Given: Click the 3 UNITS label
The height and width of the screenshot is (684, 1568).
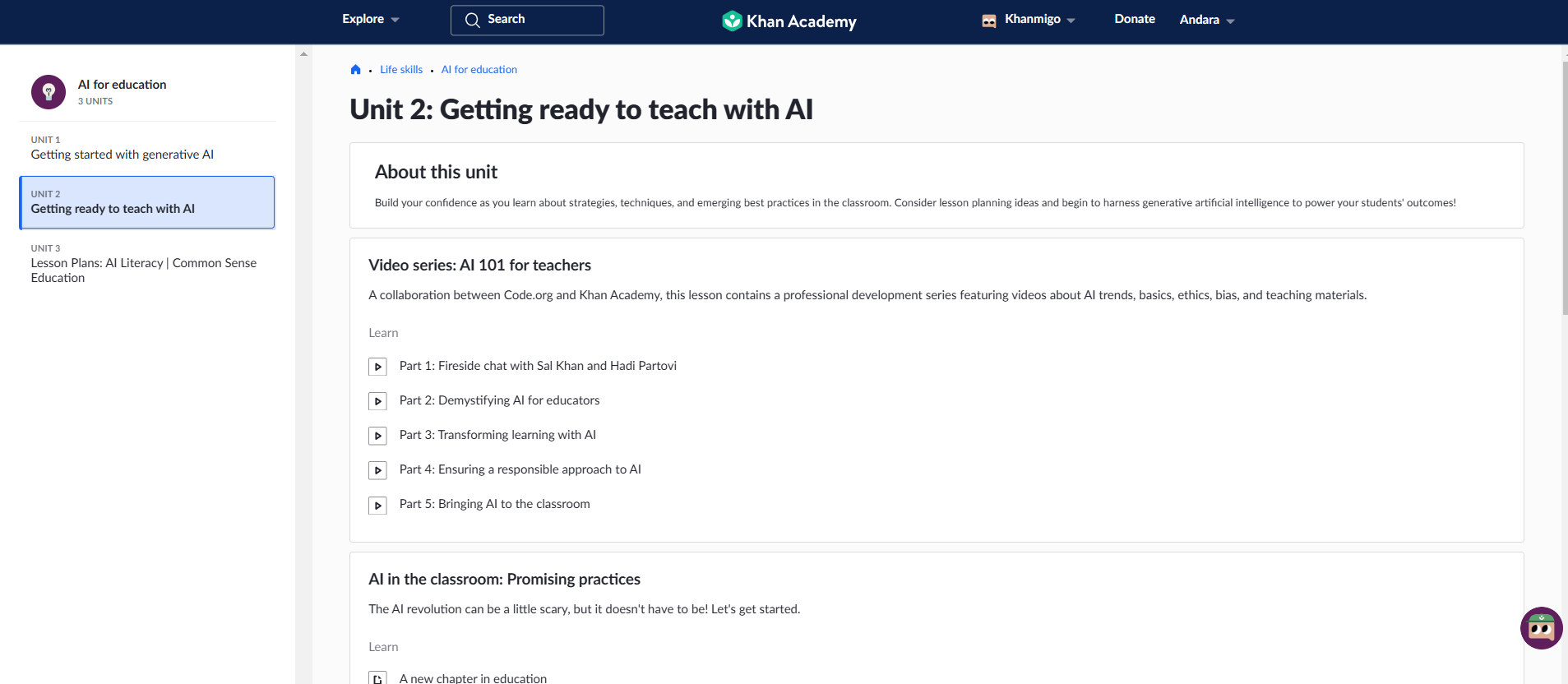Looking at the screenshot, I should (x=95, y=101).
